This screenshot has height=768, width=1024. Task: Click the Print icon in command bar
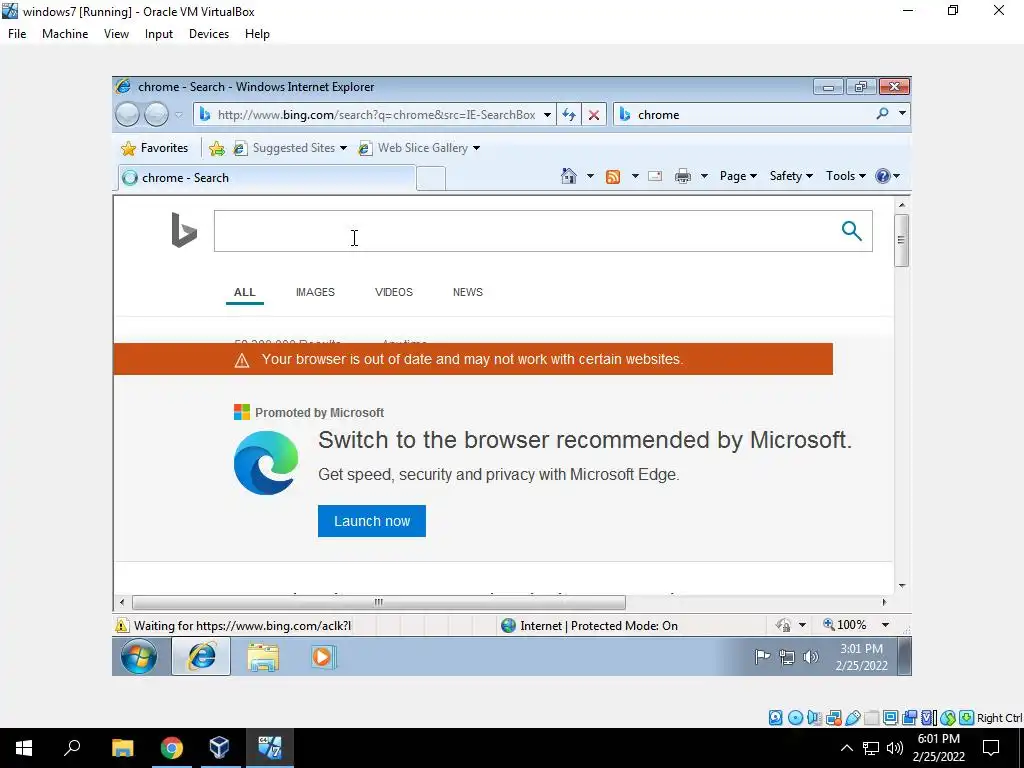(x=683, y=176)
